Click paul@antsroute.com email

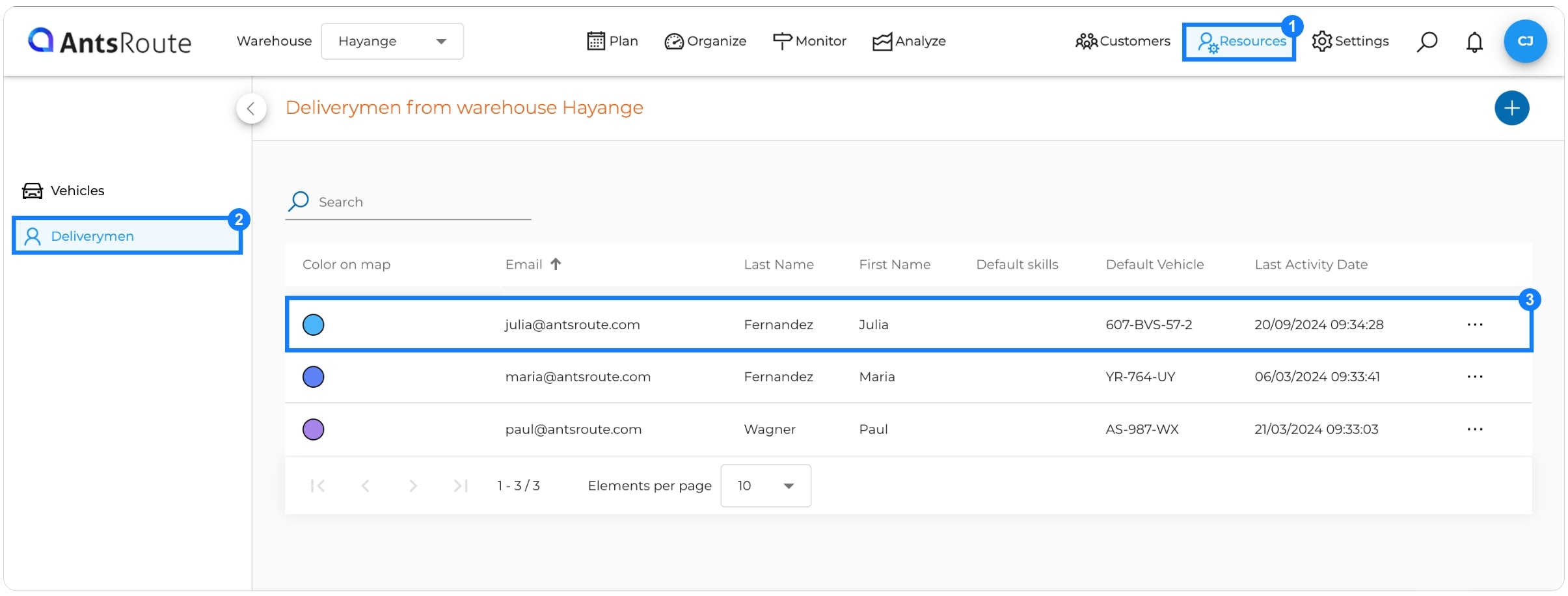pyautogui.click(x=573, y=429)
